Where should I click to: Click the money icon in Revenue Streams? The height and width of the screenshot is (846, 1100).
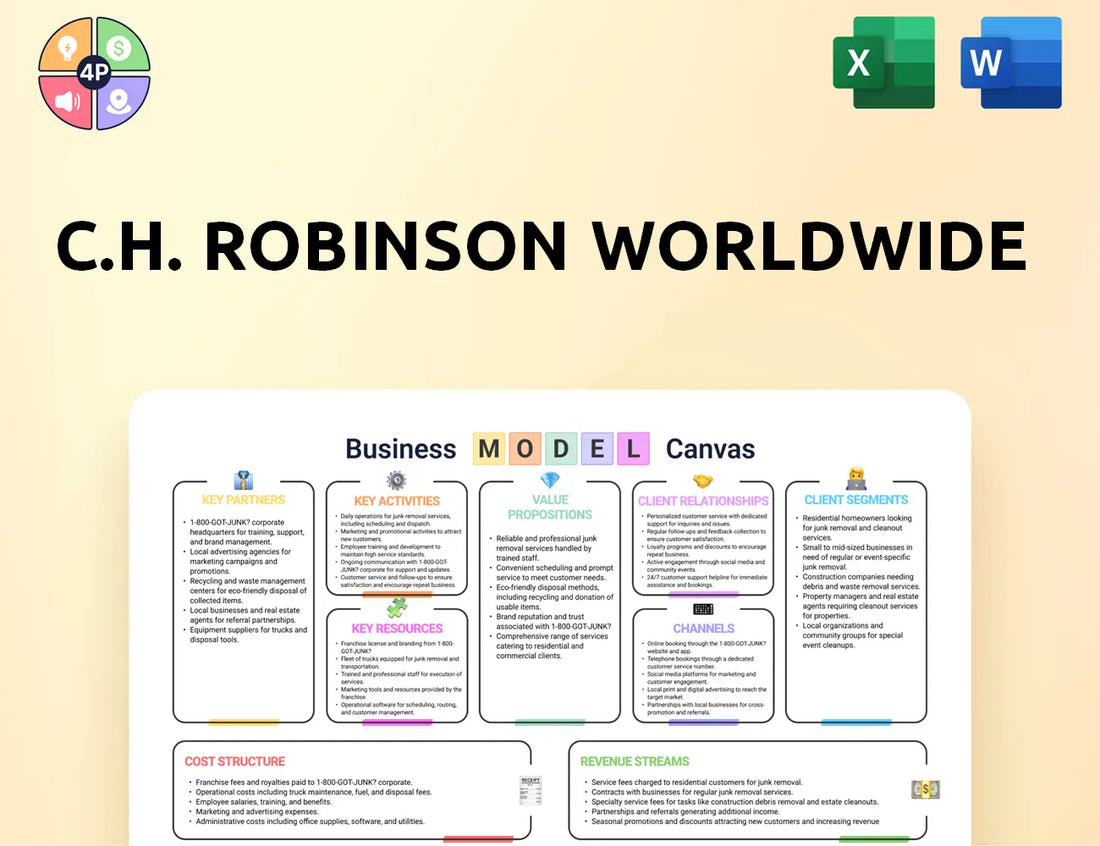tap(925, 790)
